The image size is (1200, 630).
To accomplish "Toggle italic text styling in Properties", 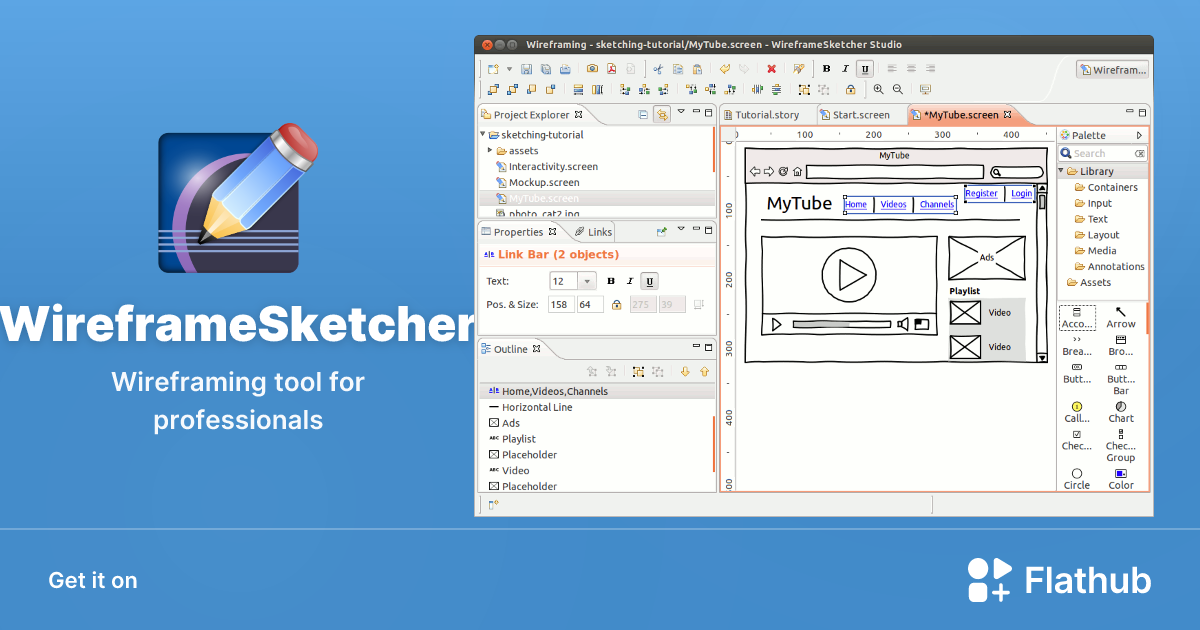I will pos(630,281).
